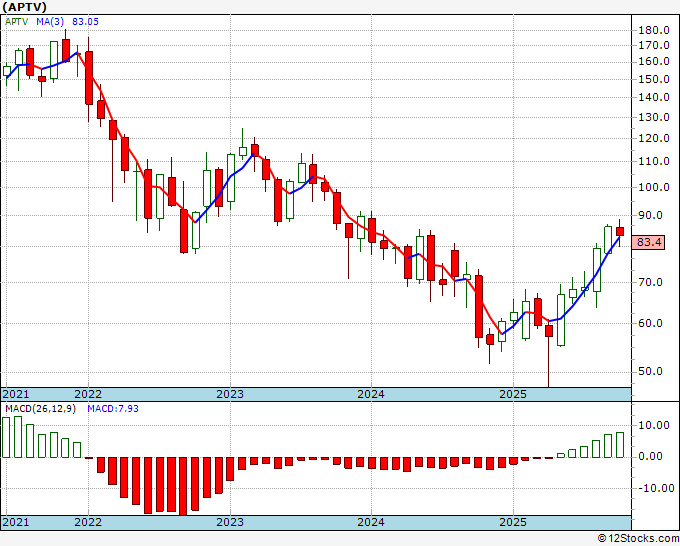Select the MACD(26,12,9) indicator label
680x546 pixels.
40,409
